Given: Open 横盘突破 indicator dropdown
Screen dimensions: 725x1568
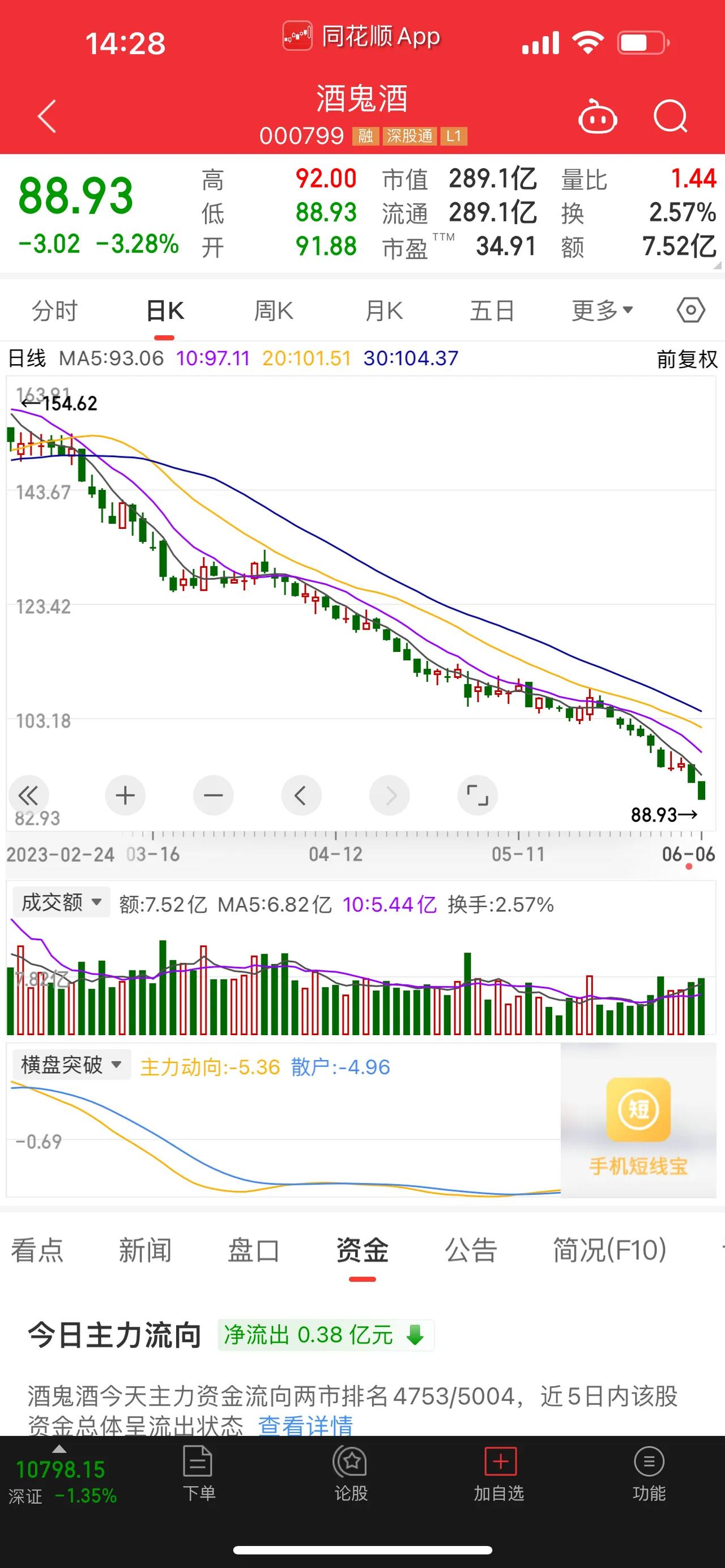Looking at the screenshot, I should 72,1065.
